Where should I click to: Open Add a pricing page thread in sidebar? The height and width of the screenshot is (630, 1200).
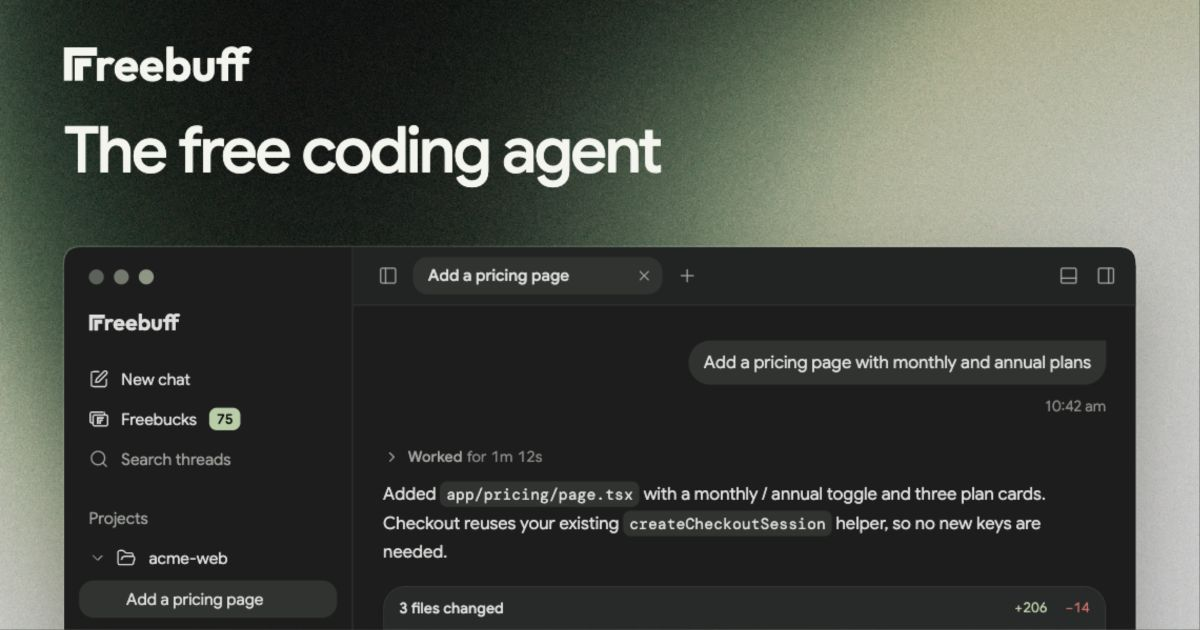pyautogui.click(x=208, y=600)
